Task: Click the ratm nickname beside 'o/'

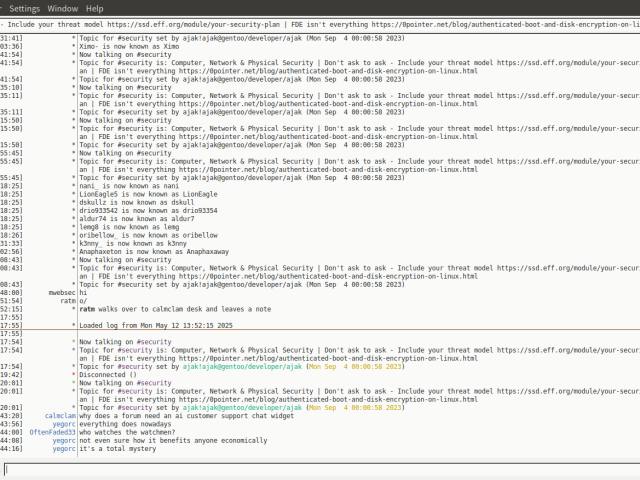Action: pyautogui.click(x=68, y=300)
